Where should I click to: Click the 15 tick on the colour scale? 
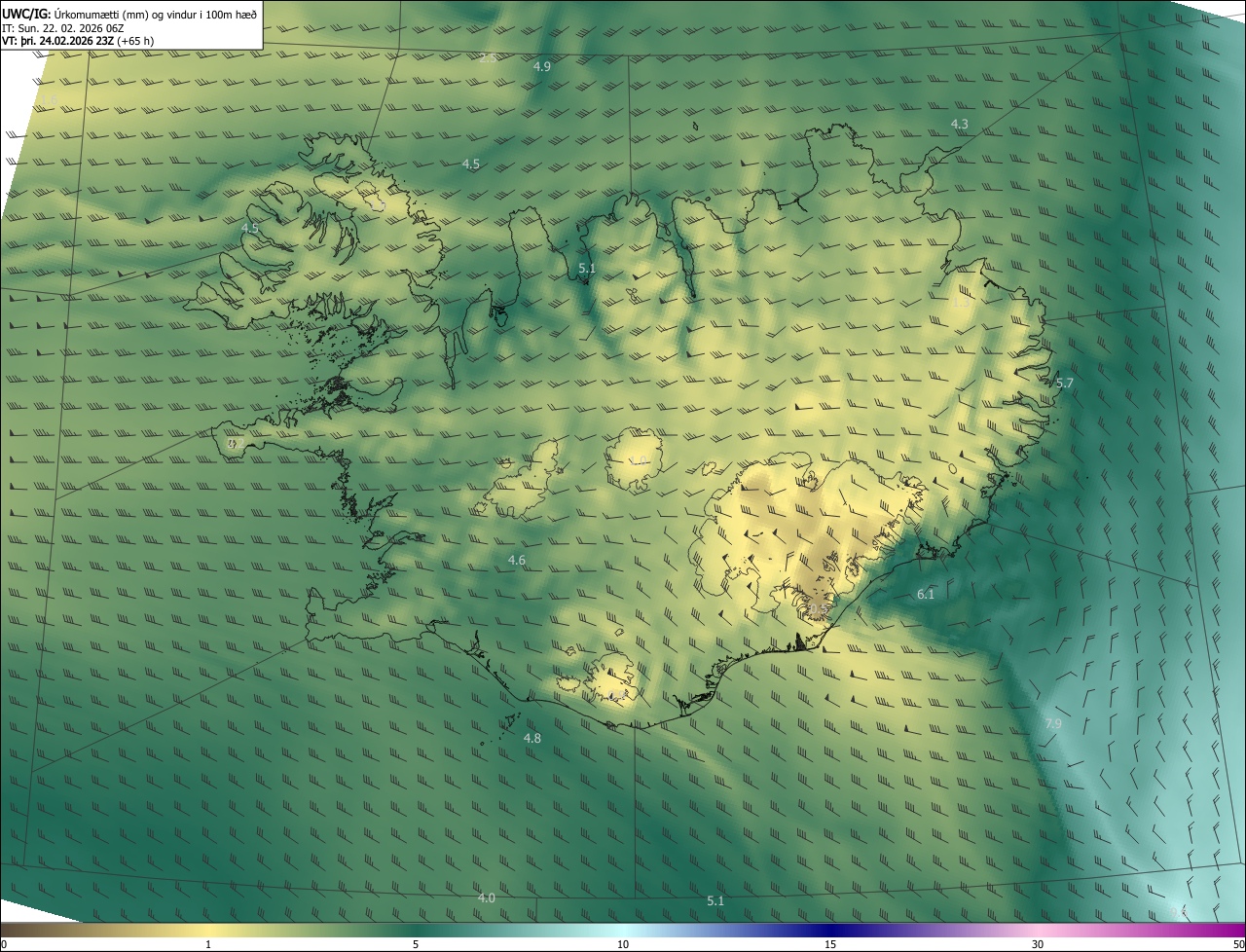(x=830, y=944)
